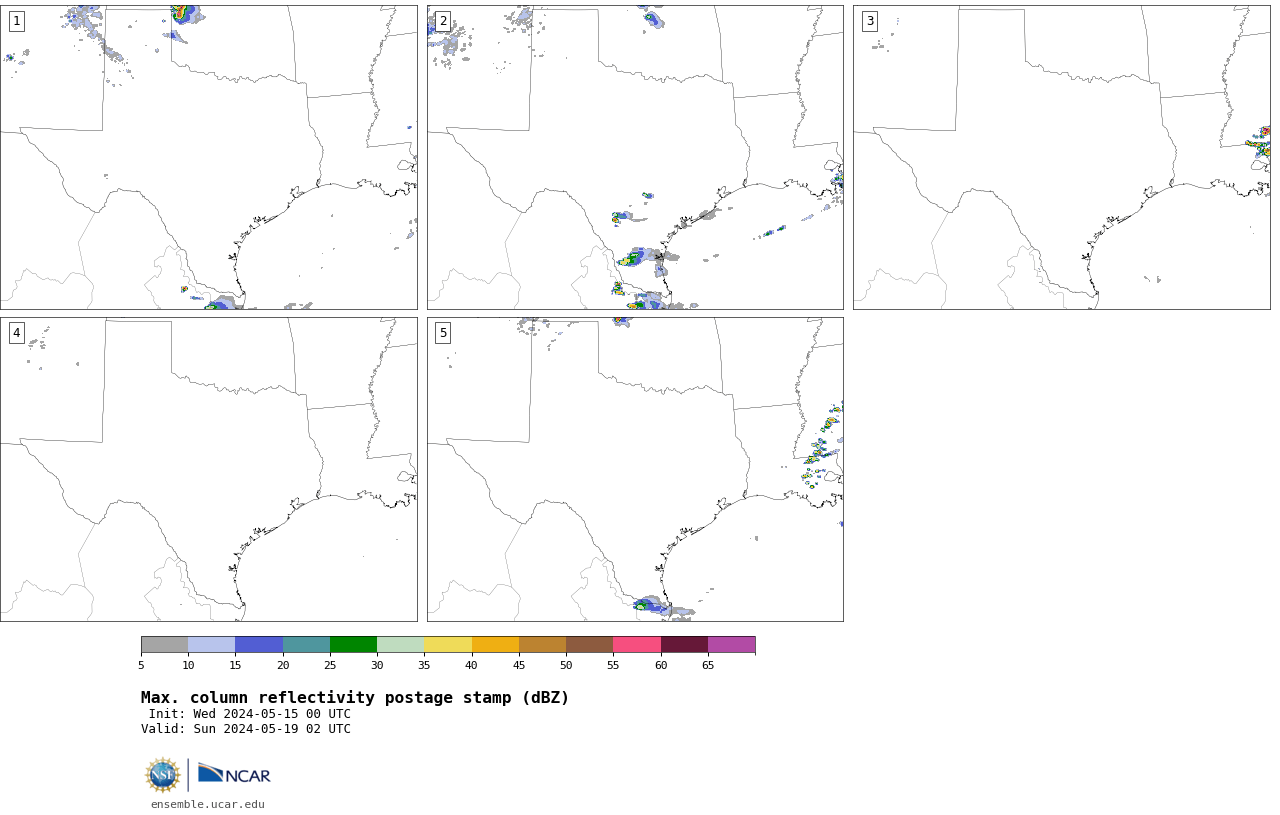The image size is (1280, 815).
Task: Open ensemble member 3 map panel
Action: (x=1061, y=157)
